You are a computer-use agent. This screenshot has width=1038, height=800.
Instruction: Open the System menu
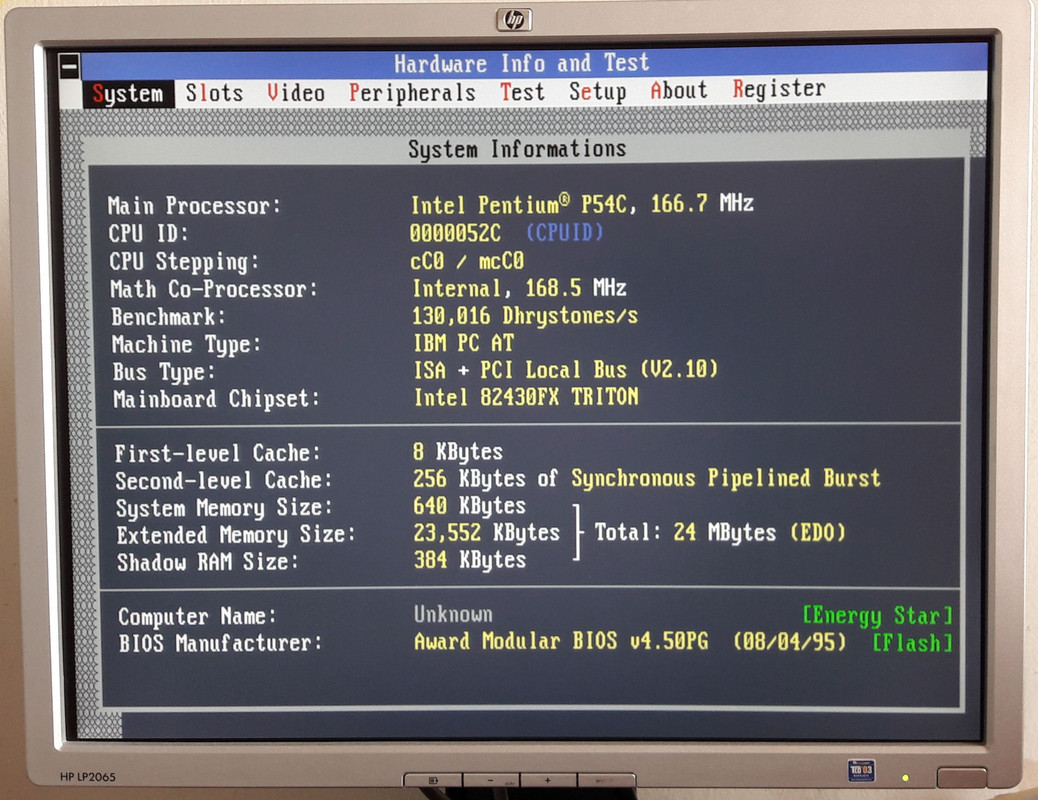point(128,94)
